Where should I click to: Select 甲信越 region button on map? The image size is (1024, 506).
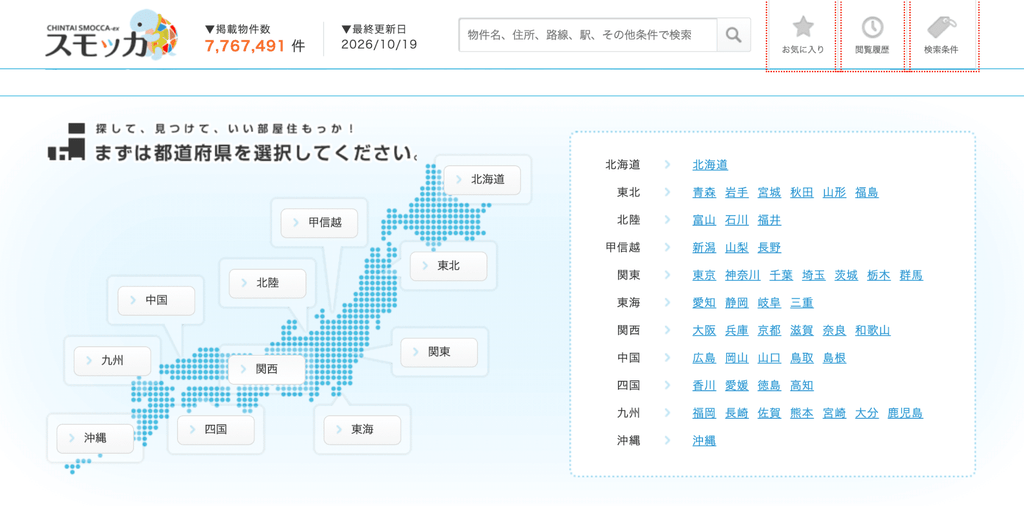point(319,223)
